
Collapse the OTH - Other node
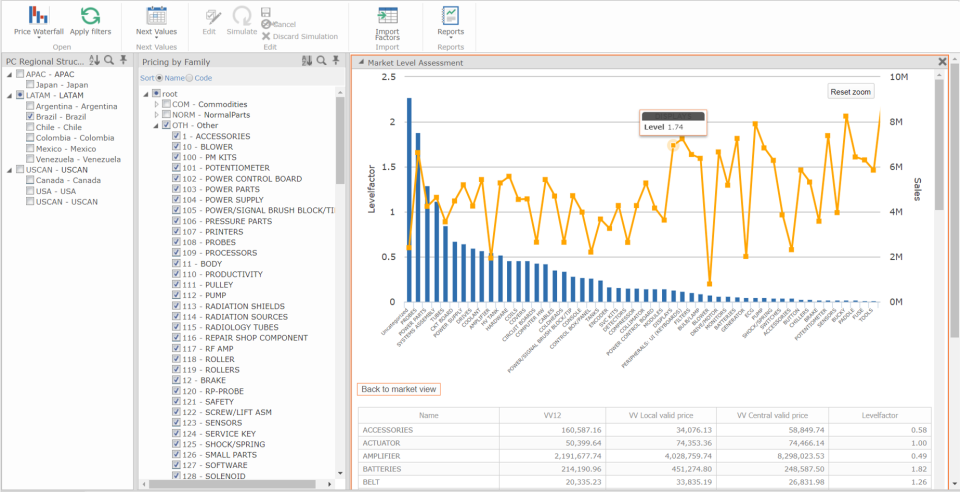pos(156,125)
